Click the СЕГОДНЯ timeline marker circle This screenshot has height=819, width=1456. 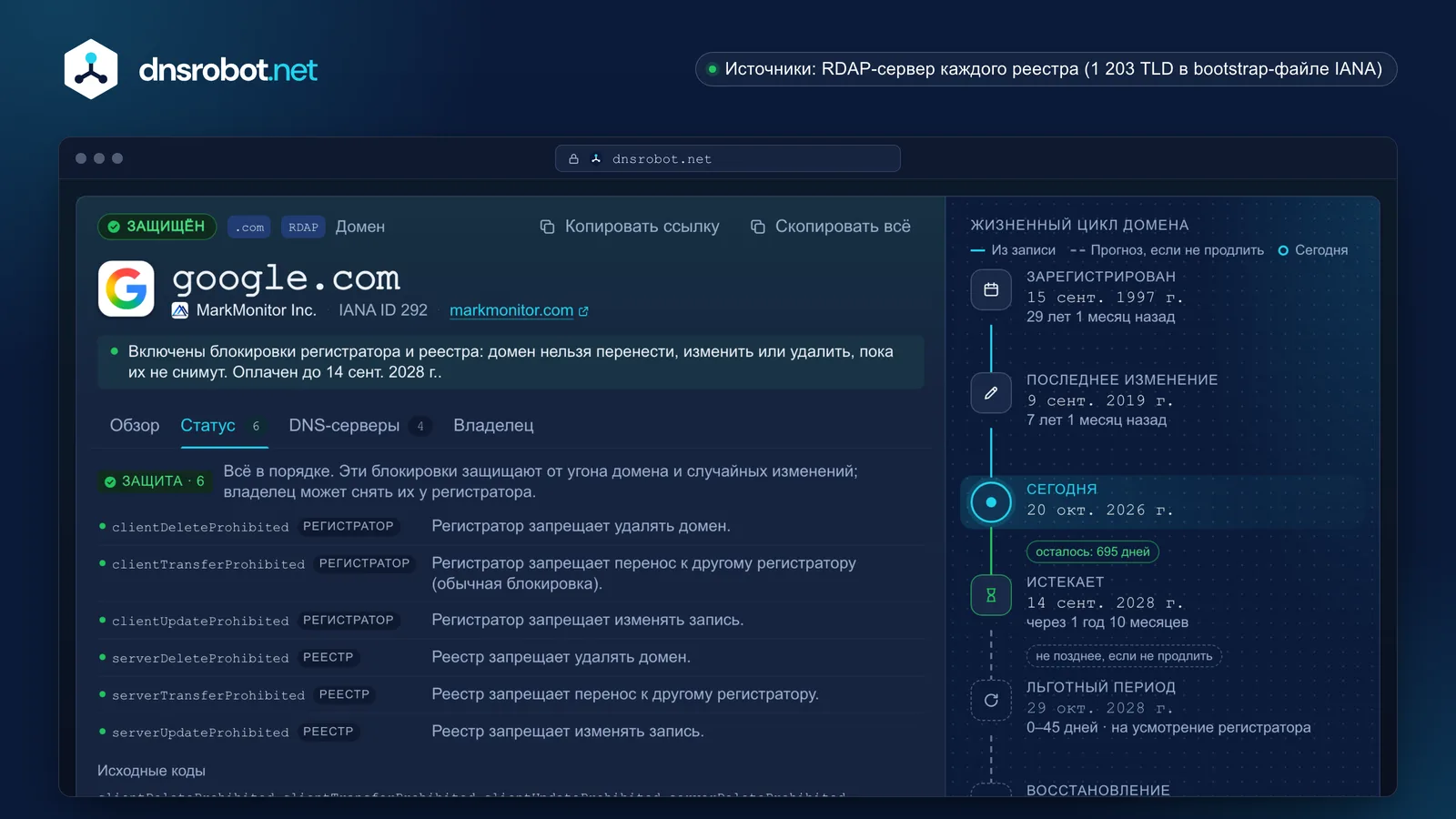coord(991,502)
